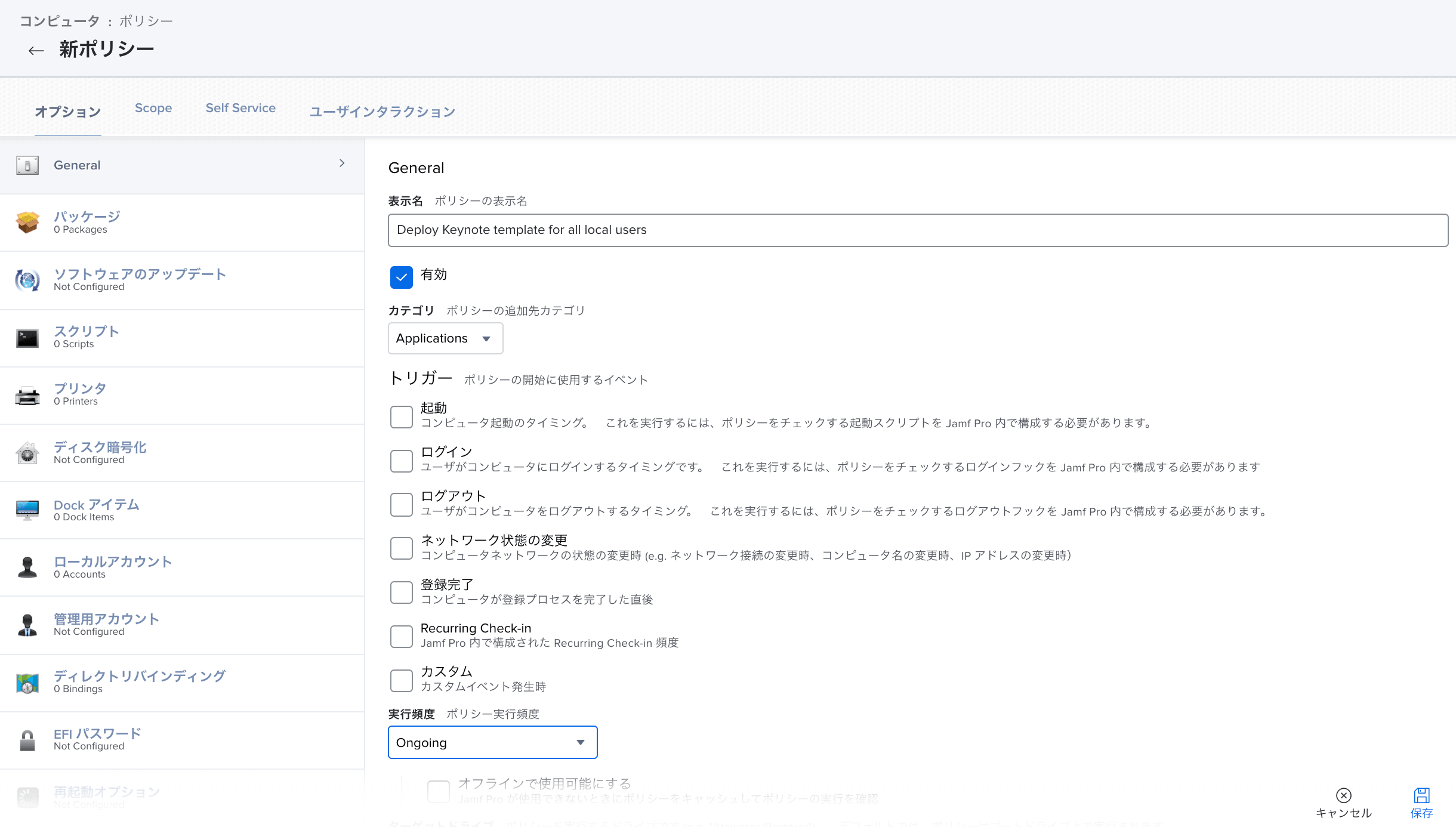This screenshot has height=827, width=1456.
Task: Click the キャンセル circle-x icon
Action: click(x=1344, y=795)
